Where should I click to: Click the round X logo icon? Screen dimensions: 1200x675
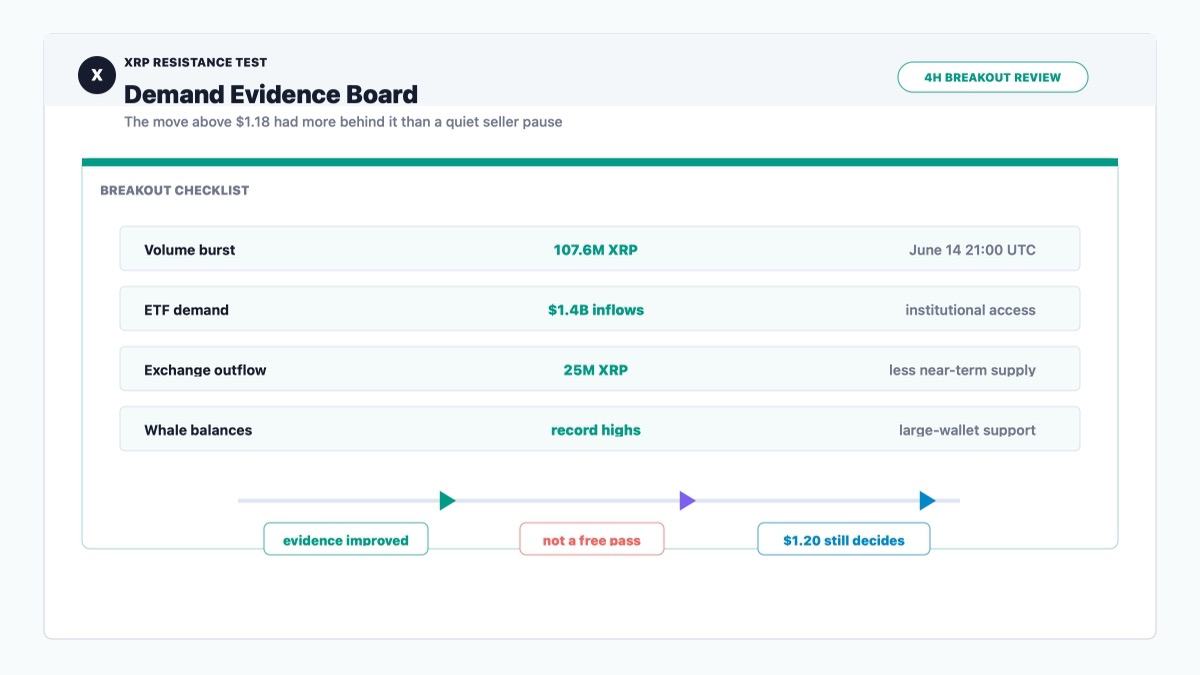[97, 75]
